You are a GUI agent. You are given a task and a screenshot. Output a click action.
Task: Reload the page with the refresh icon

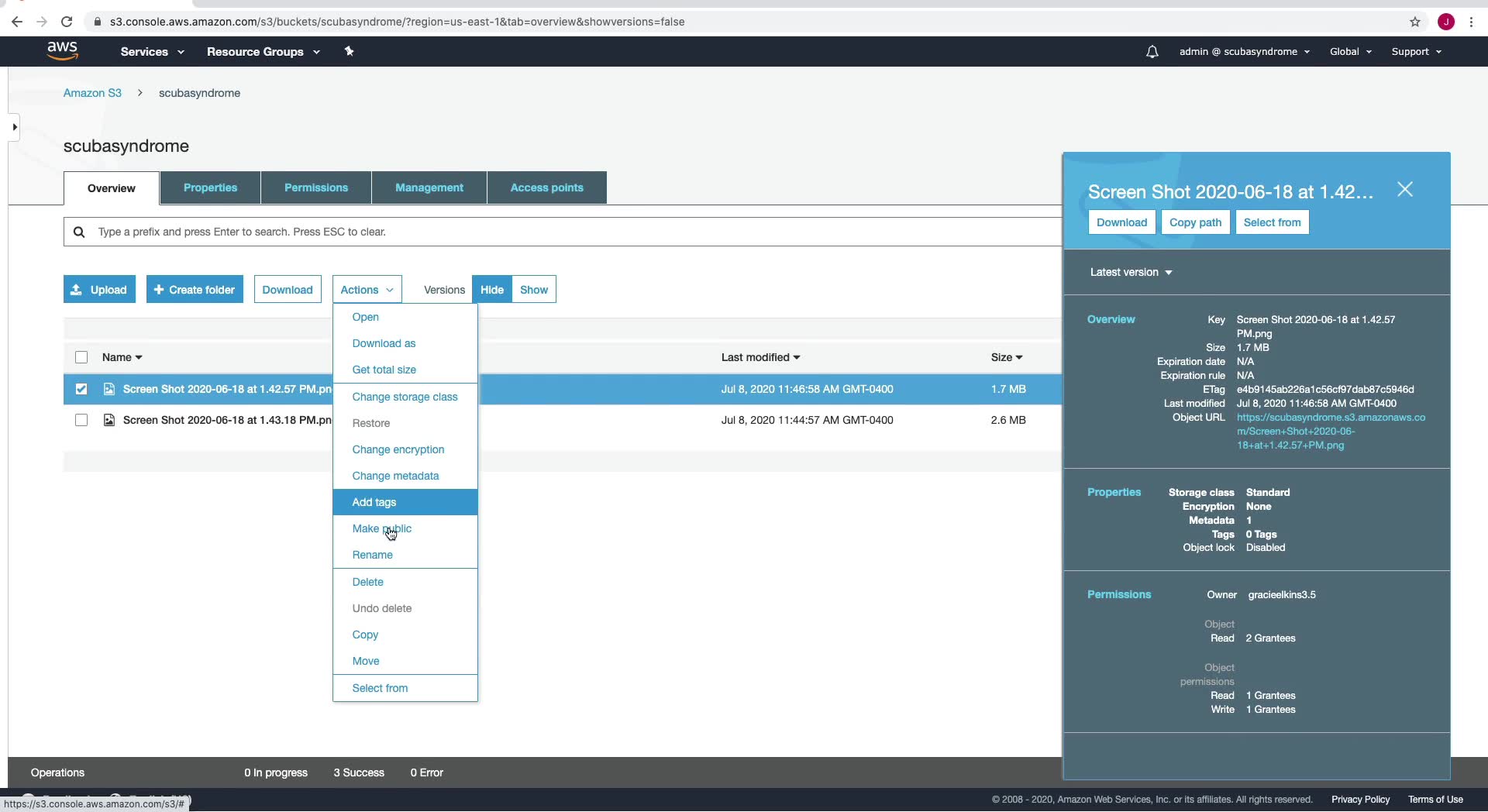(67, 22)
